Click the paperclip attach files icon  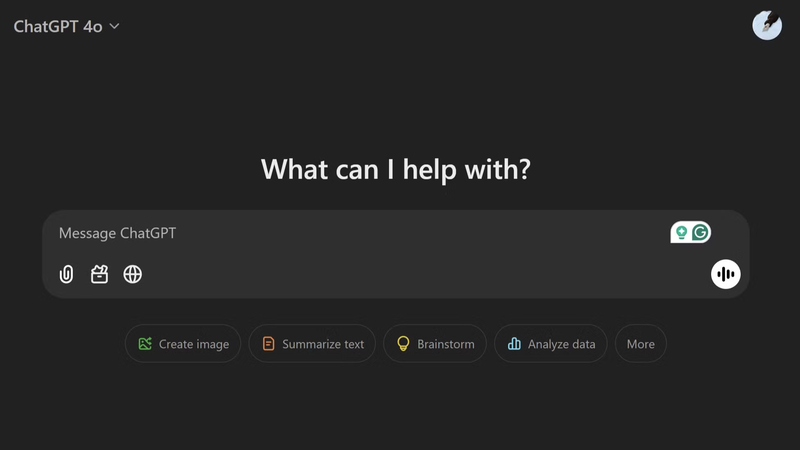pyautogui.click(x=66, y=274)
